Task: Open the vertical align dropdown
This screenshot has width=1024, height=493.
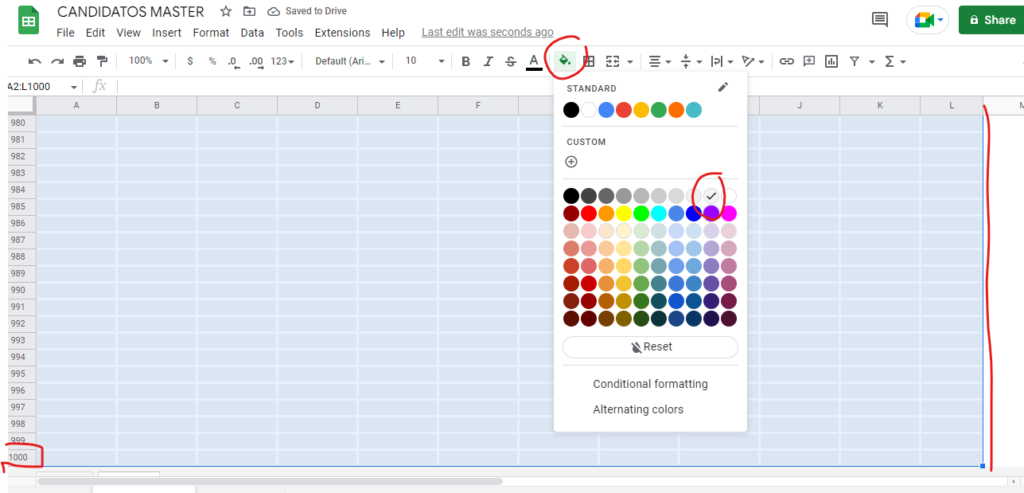Action: (x=692, y=61)
